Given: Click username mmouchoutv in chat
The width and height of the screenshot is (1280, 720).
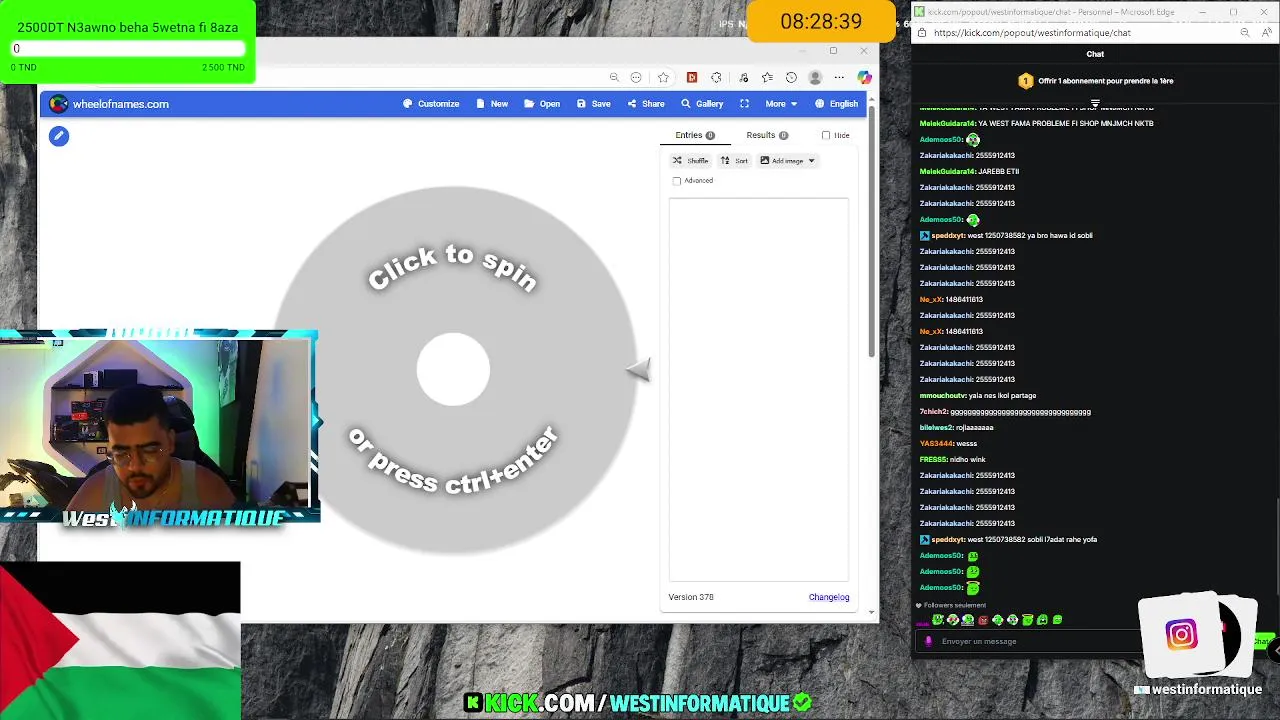Looking at the screenshot, I should click(942, 396).
